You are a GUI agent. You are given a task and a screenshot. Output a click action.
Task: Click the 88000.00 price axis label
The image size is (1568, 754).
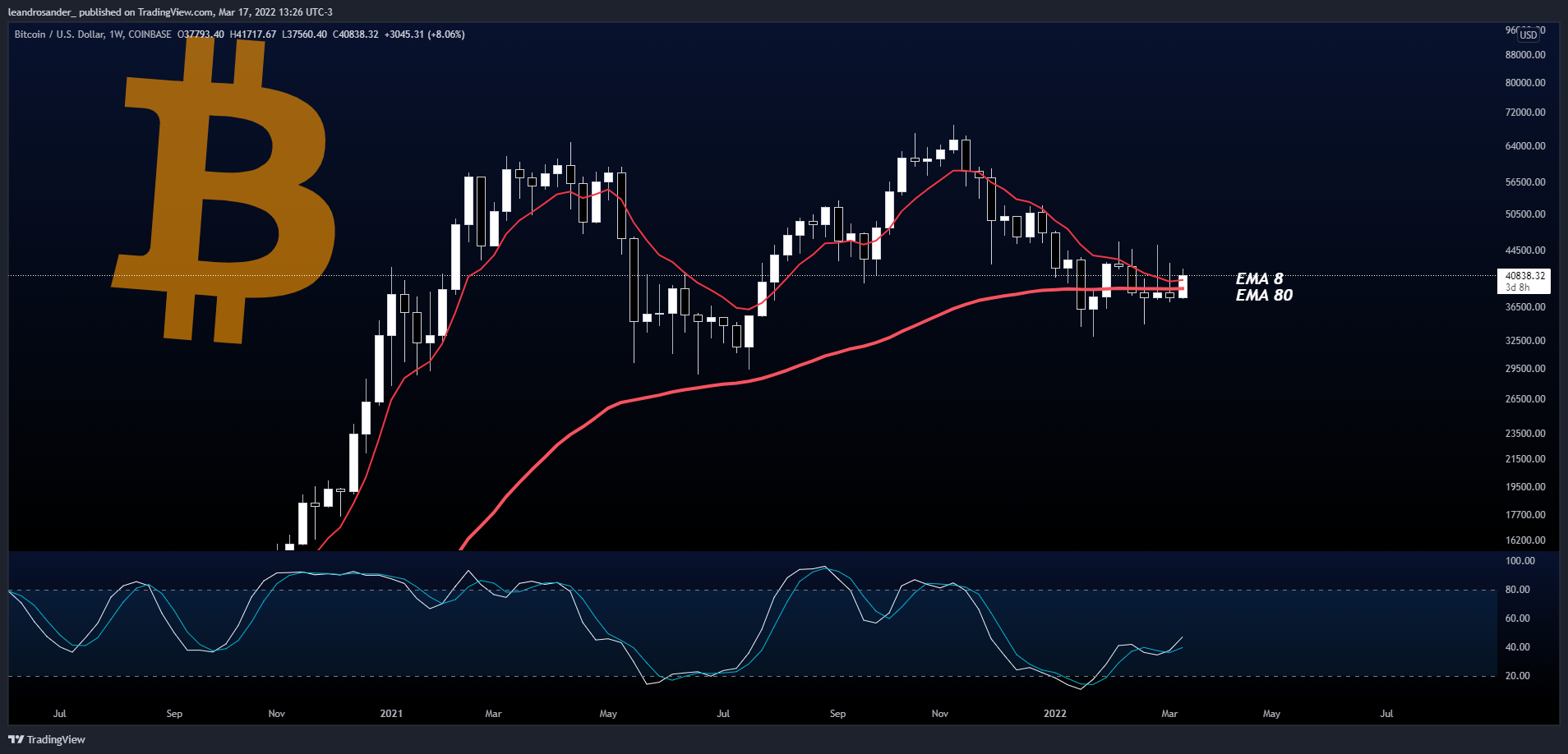click(1525, 55)
